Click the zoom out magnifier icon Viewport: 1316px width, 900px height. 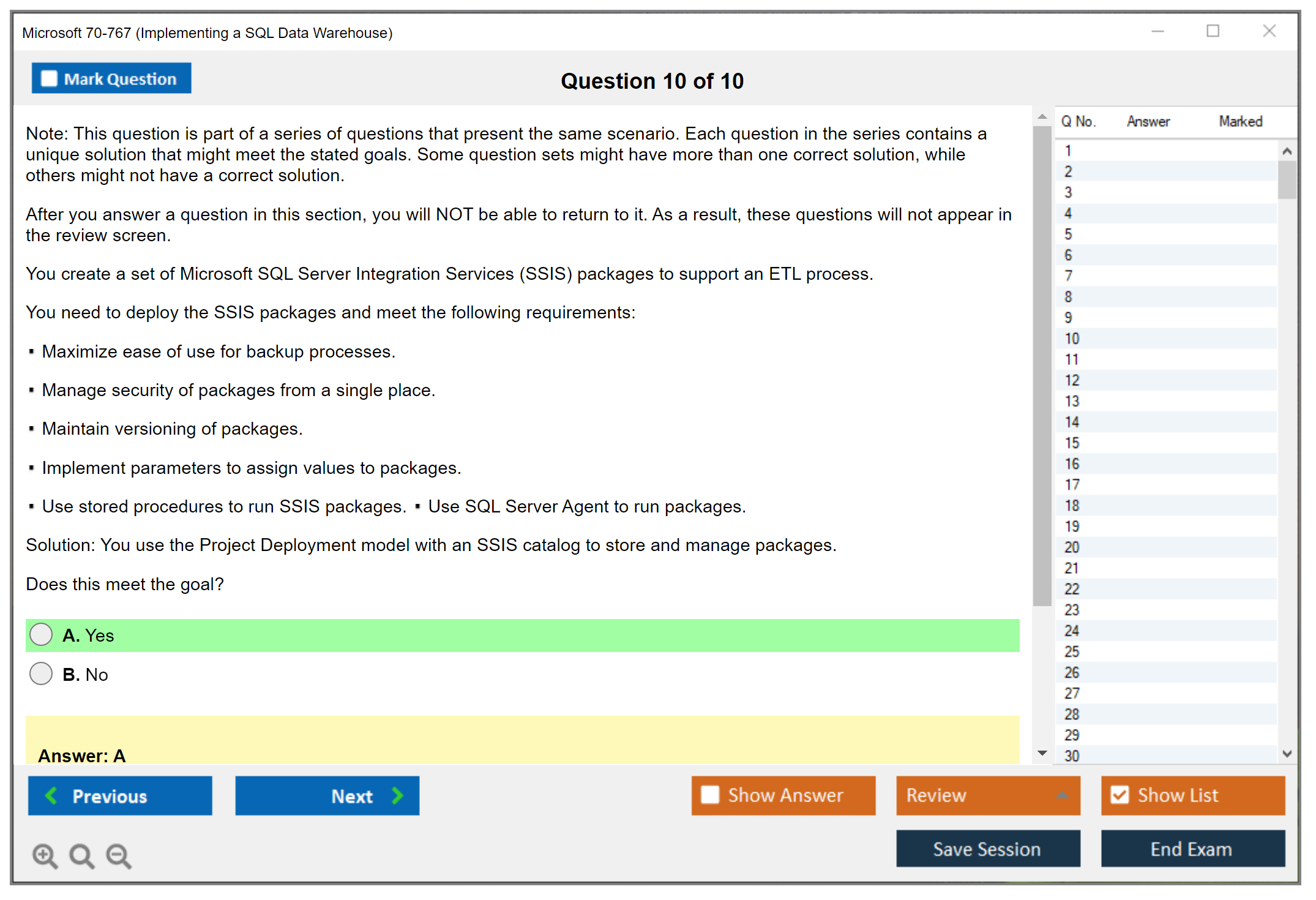[118, 855]
